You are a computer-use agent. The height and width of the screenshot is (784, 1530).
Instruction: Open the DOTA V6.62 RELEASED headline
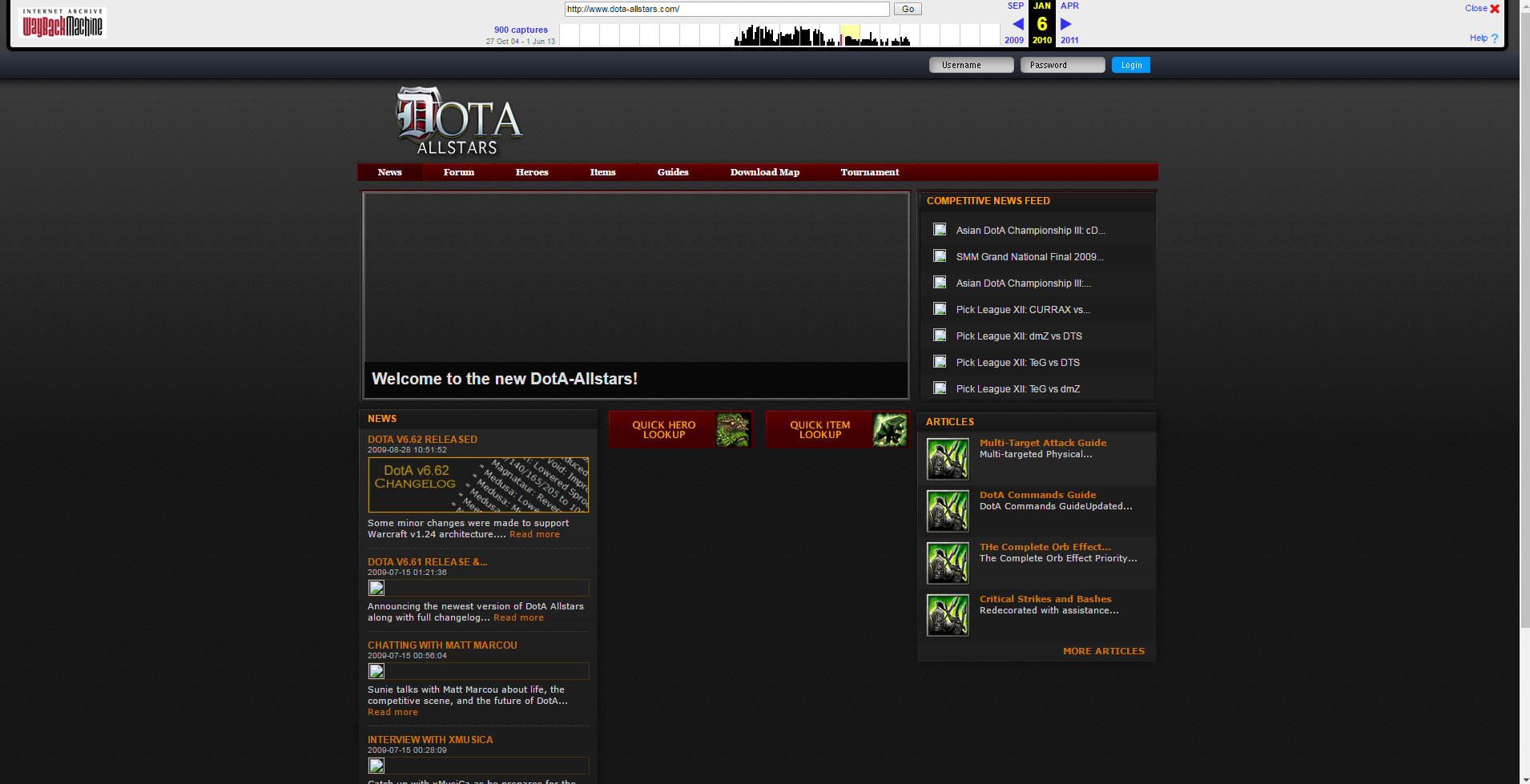(x=422, y=440)
